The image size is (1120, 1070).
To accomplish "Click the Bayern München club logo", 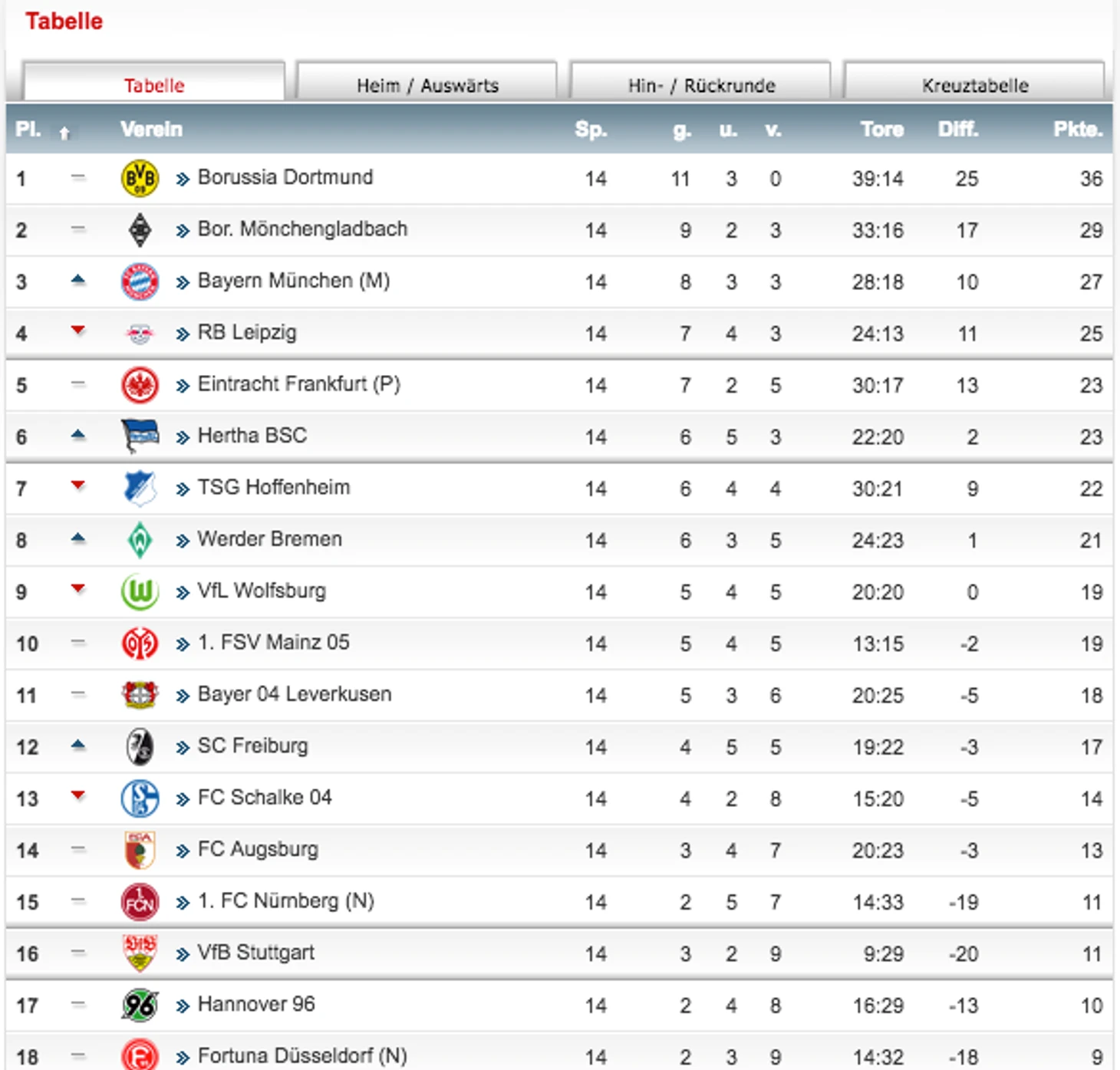I will pos(140,281).
